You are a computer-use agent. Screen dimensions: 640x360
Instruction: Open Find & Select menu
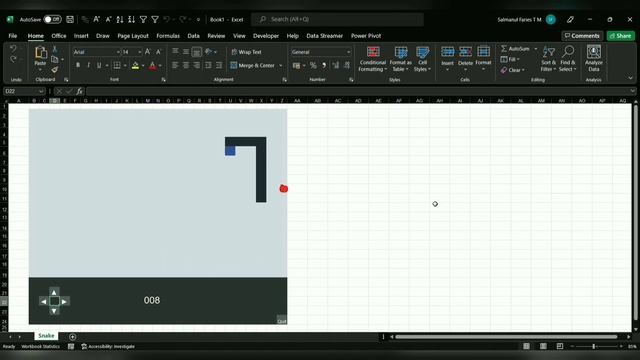pos(568,59)
